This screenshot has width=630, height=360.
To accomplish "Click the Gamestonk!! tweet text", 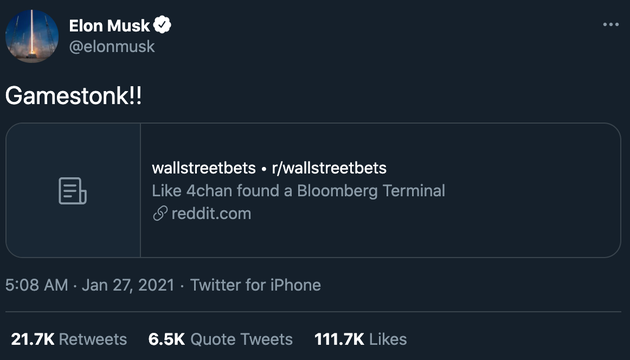I will (73, 96).
